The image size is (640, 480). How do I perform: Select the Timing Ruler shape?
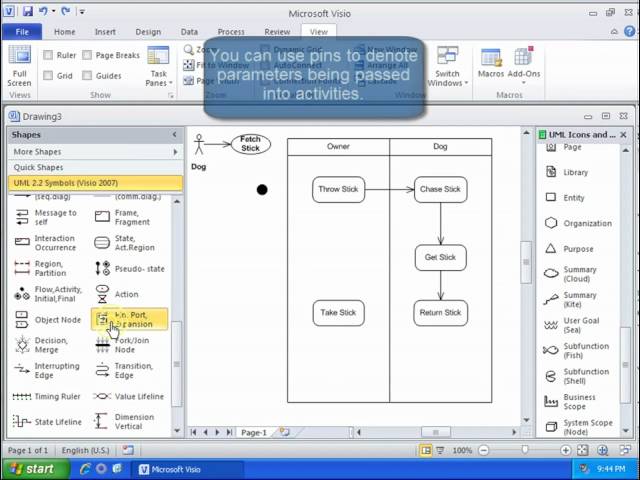(x=47, y=396)
